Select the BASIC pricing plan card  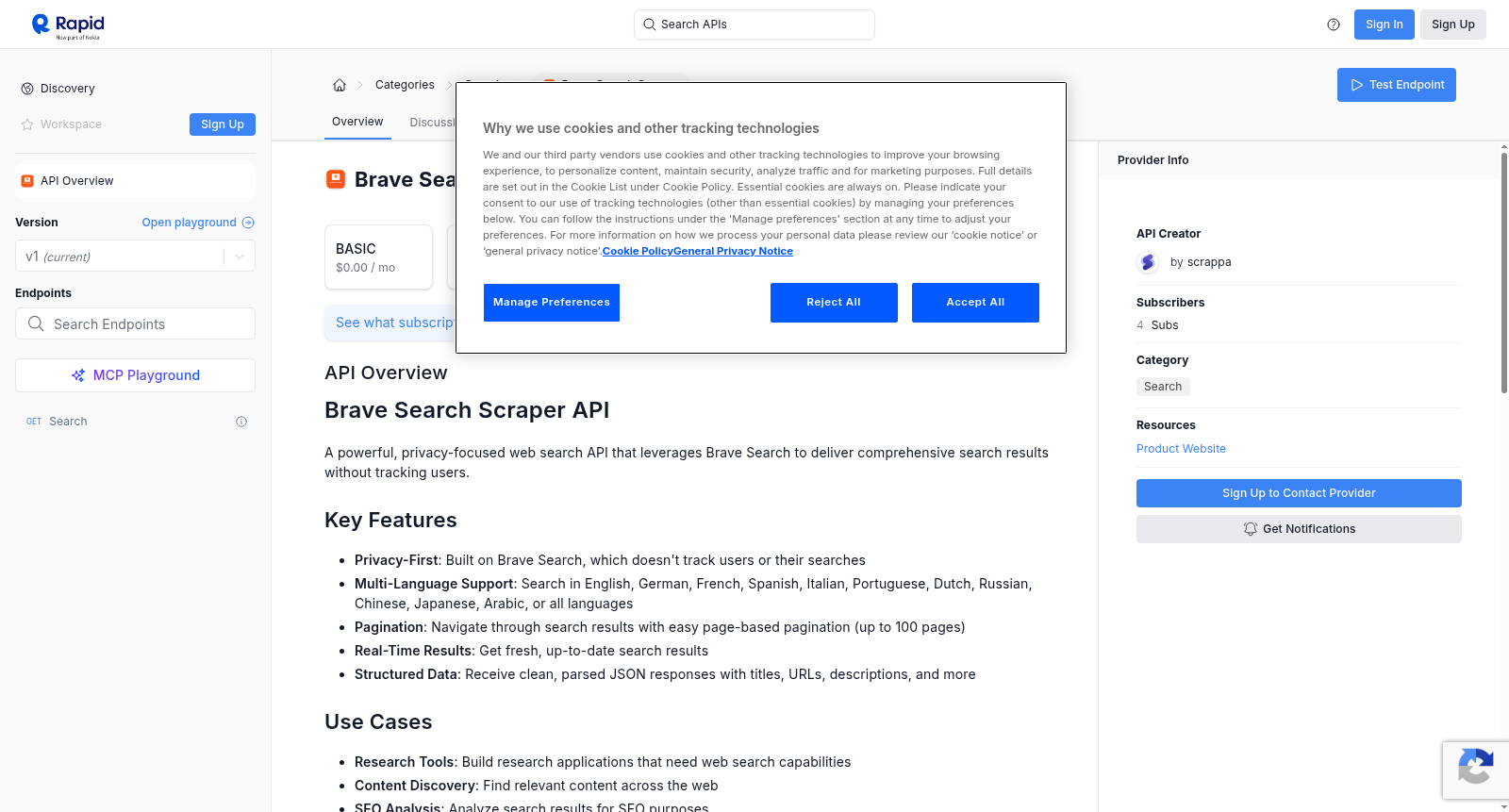pos(378,257)
